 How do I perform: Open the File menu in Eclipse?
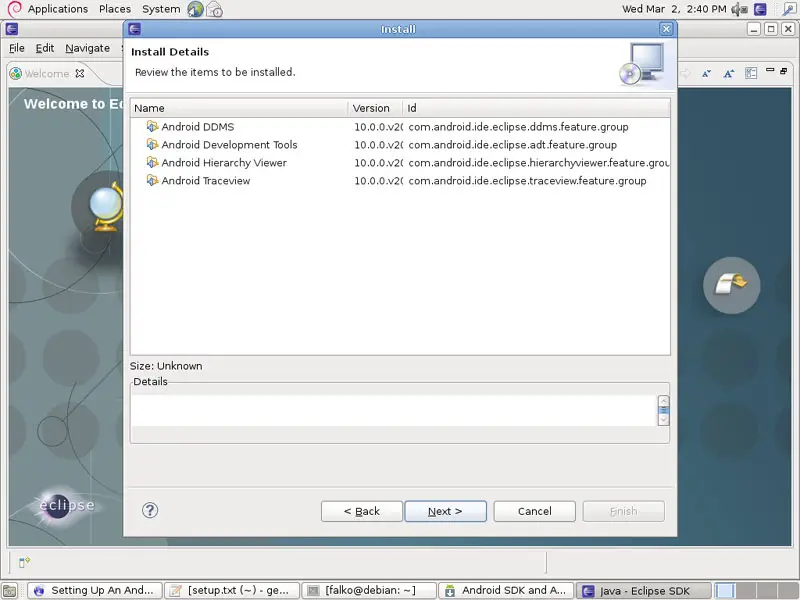pos(17,48)
